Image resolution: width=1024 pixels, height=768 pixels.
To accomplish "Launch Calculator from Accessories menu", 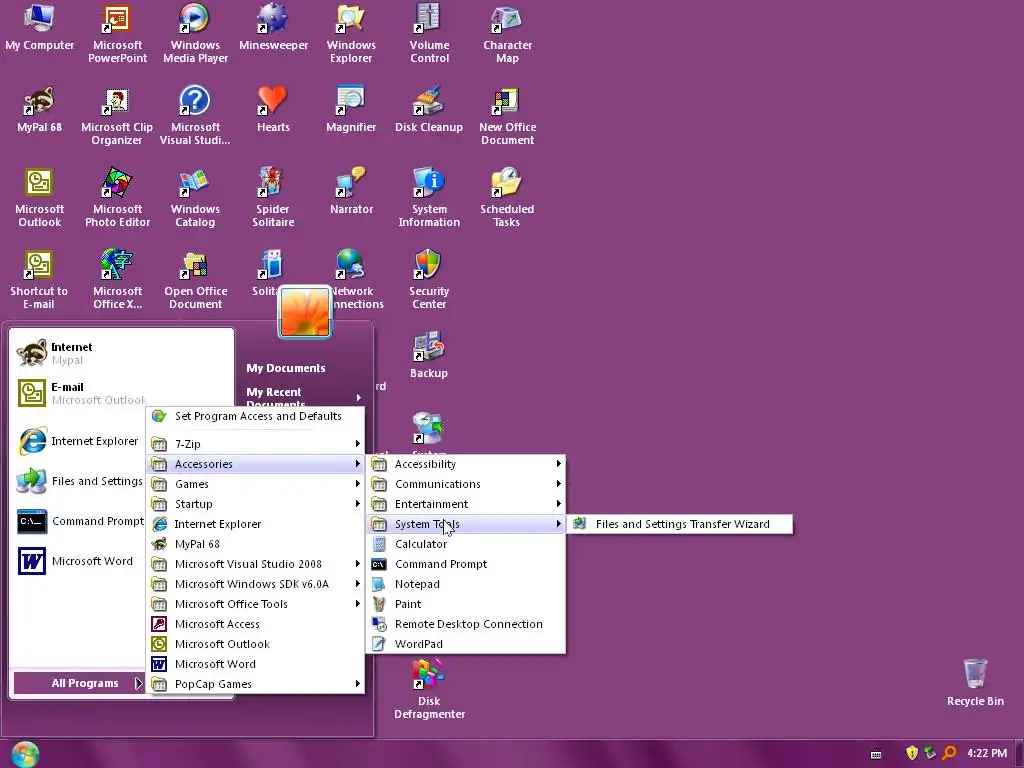I will (x=466, y=544).
